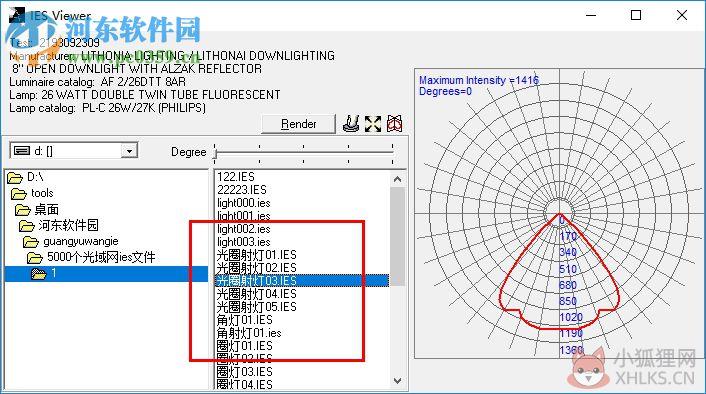Click the red butterfly diagram icon
This screenshot has height=394, width=706.
394,124
